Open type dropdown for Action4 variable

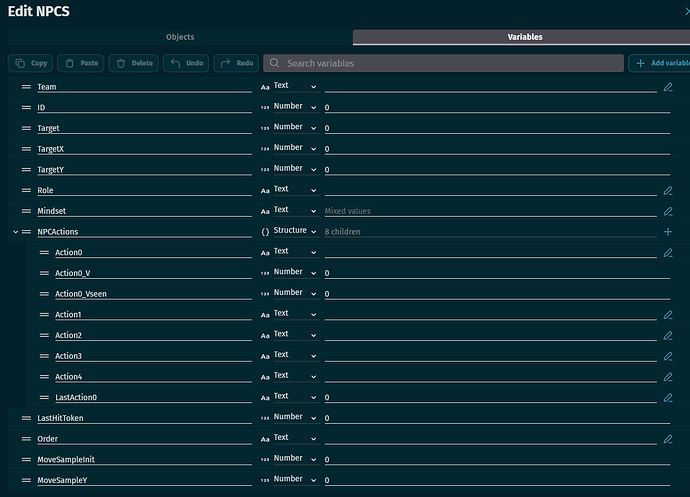coord(295,376)
